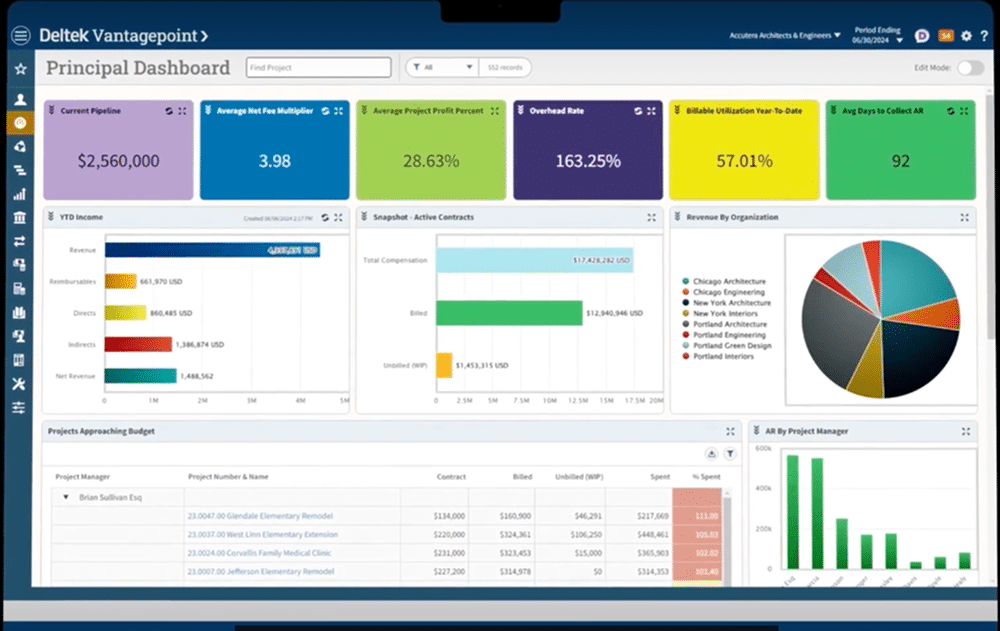Maximize the Overhead Rate card
The image size is (1000, 631).
[x=651, y=111]
